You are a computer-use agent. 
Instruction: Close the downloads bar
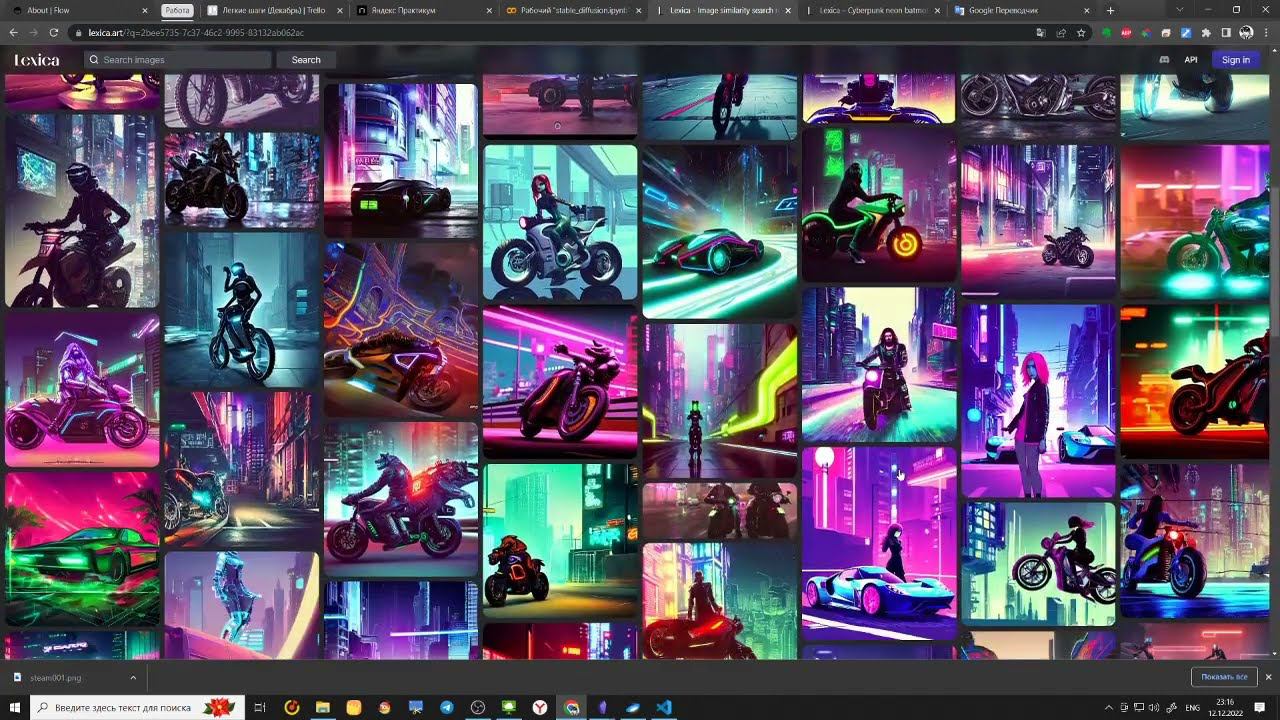tap(1268, 677)
